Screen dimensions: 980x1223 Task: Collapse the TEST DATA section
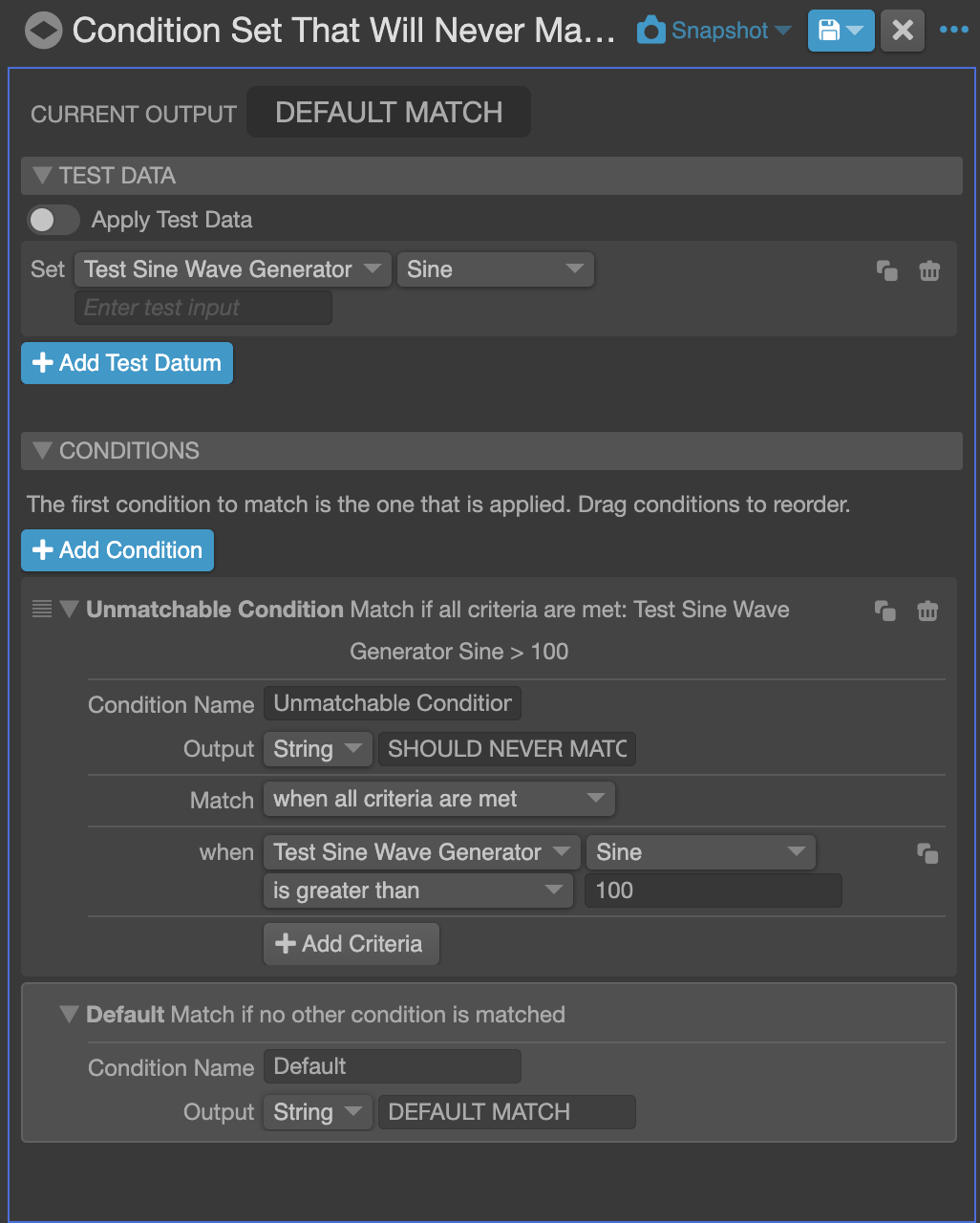[41, 176]
